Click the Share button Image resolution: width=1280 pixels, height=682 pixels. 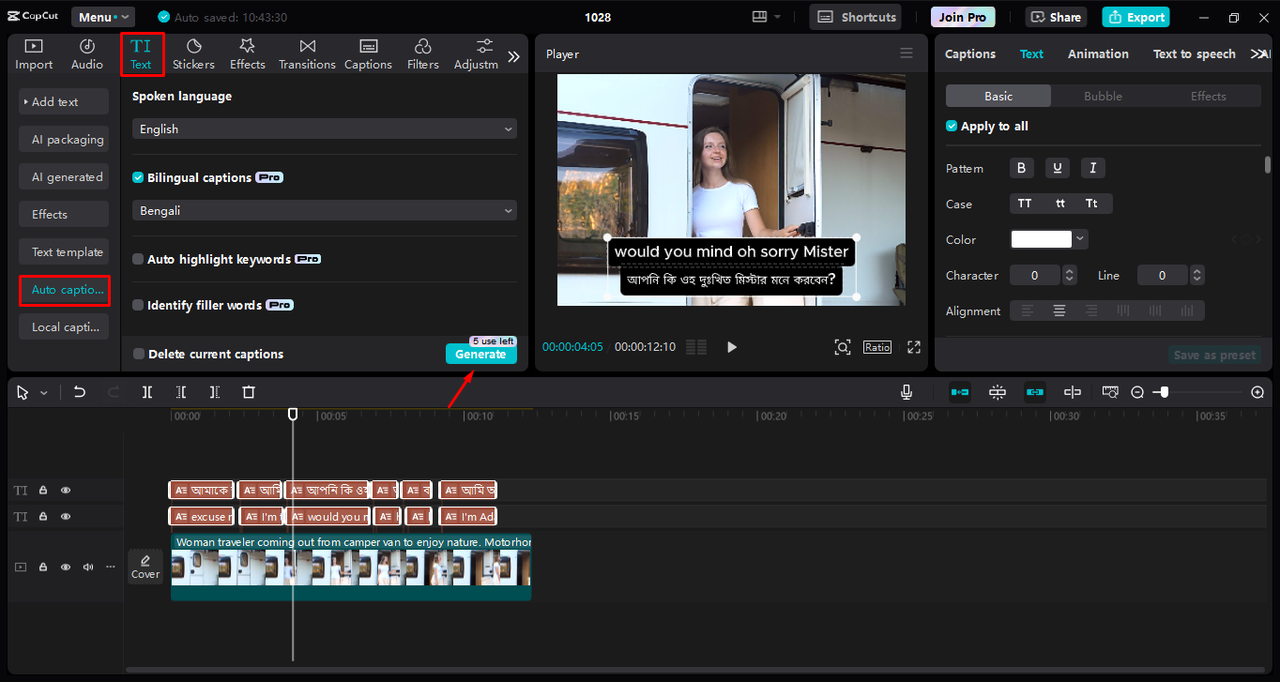1055,17
